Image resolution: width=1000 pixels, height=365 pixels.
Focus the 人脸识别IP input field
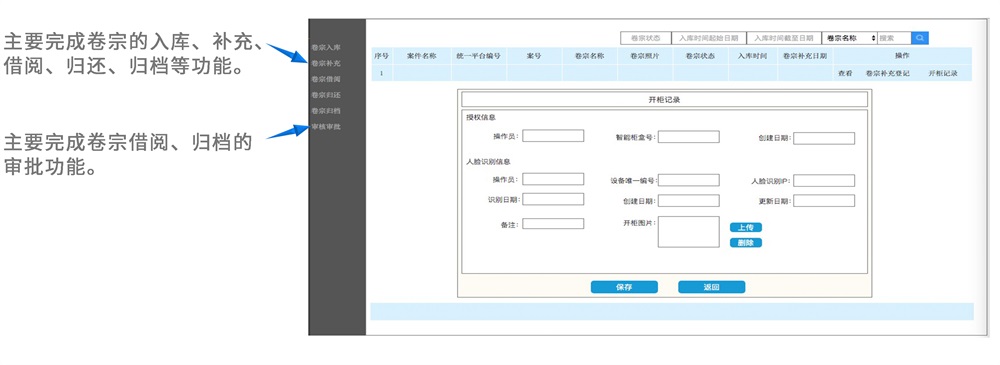824,181
